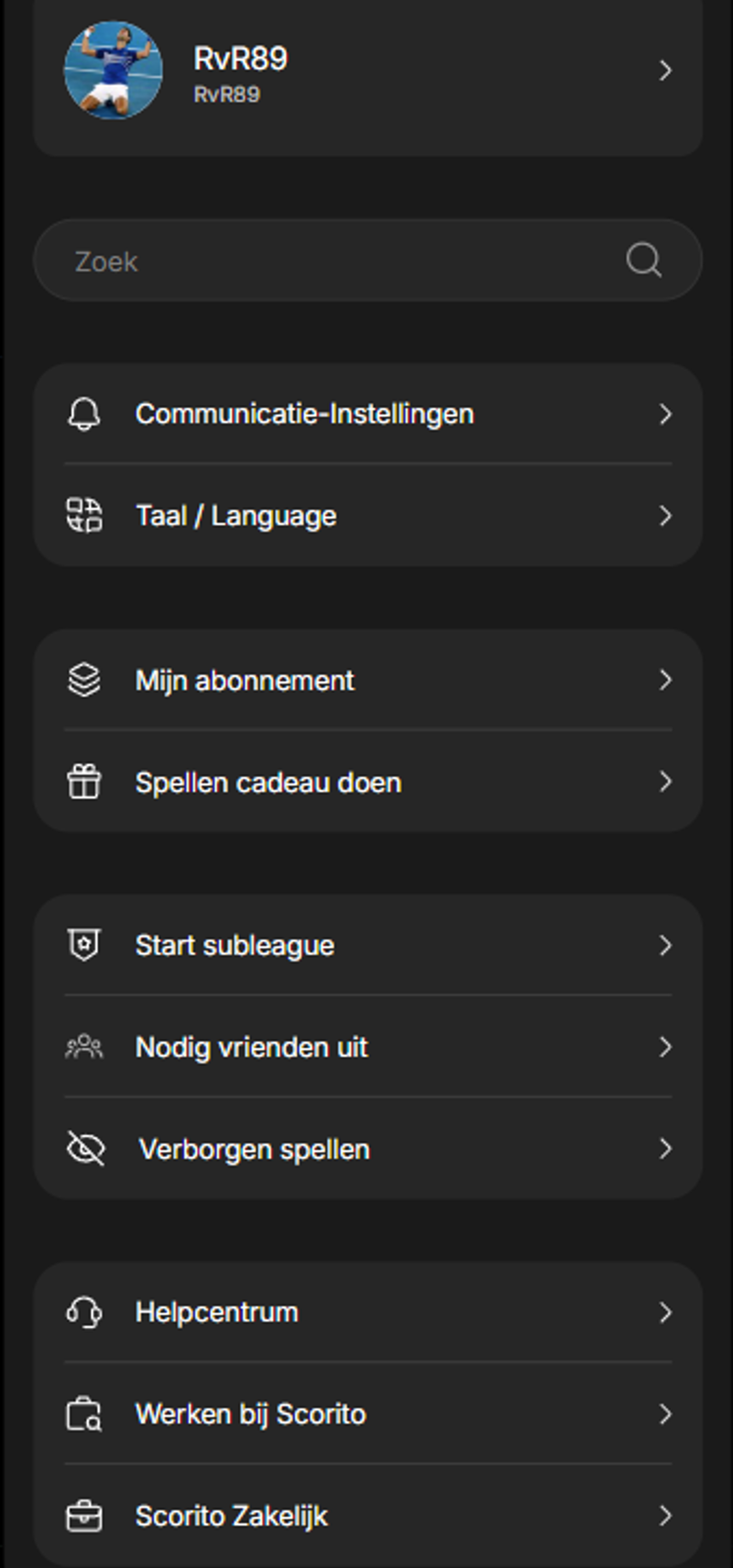The image size is (733, 1568).
Task: Expand Communicatie-Instellingen with its chevron
Action: pos(666,413)
